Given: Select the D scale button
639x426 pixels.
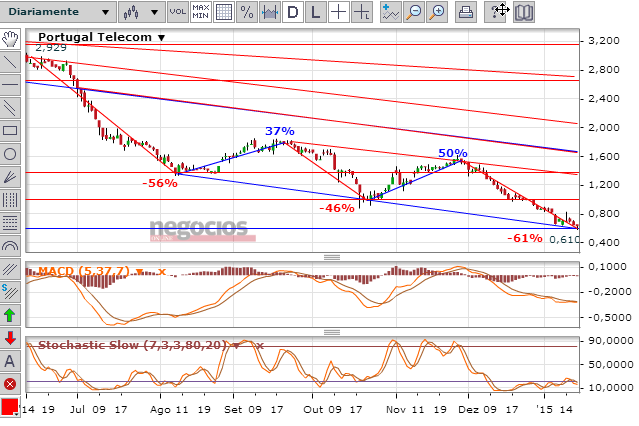Looking at the screenshot, I should click(293, 12).
